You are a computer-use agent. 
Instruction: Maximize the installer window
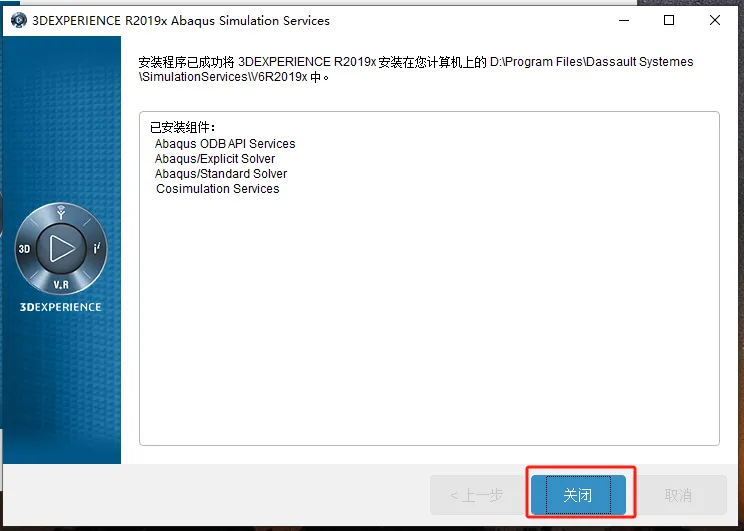[x=669, y=20]
